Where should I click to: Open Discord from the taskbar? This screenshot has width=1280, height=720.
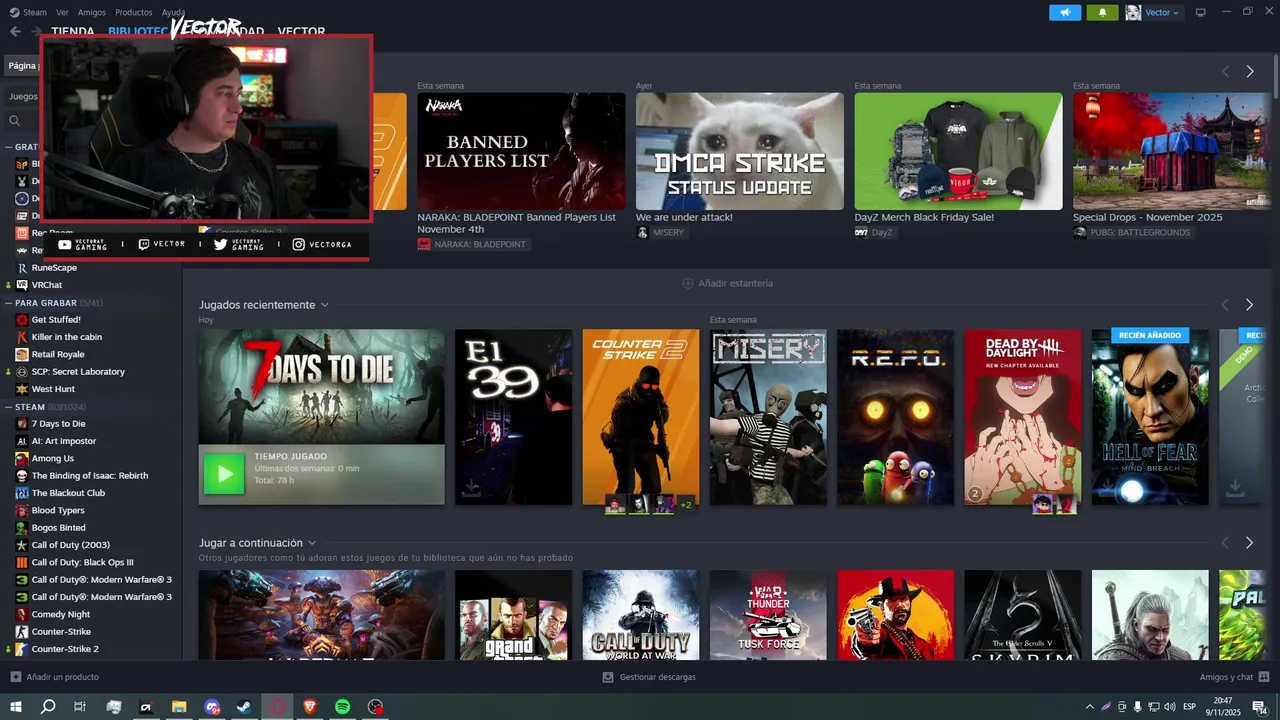pyautogui.click(x=212, y=707)
